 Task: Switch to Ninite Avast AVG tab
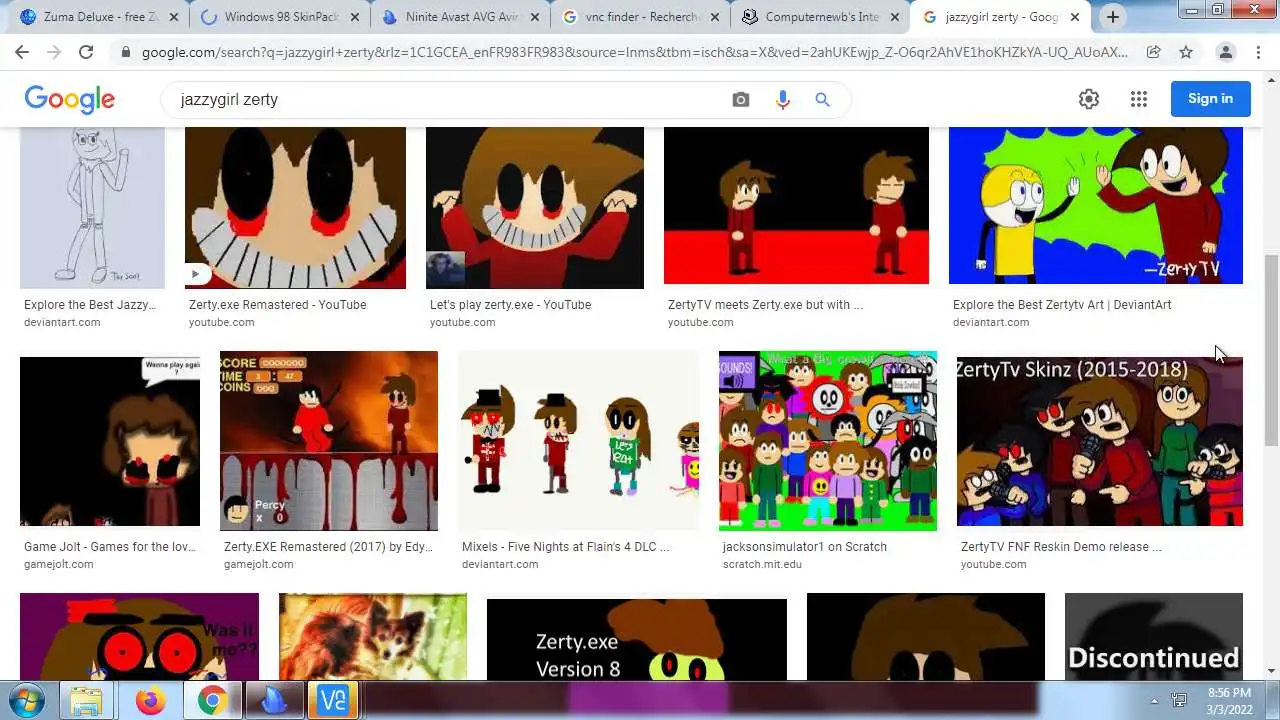pyautogui.click(x=460, y=17)
